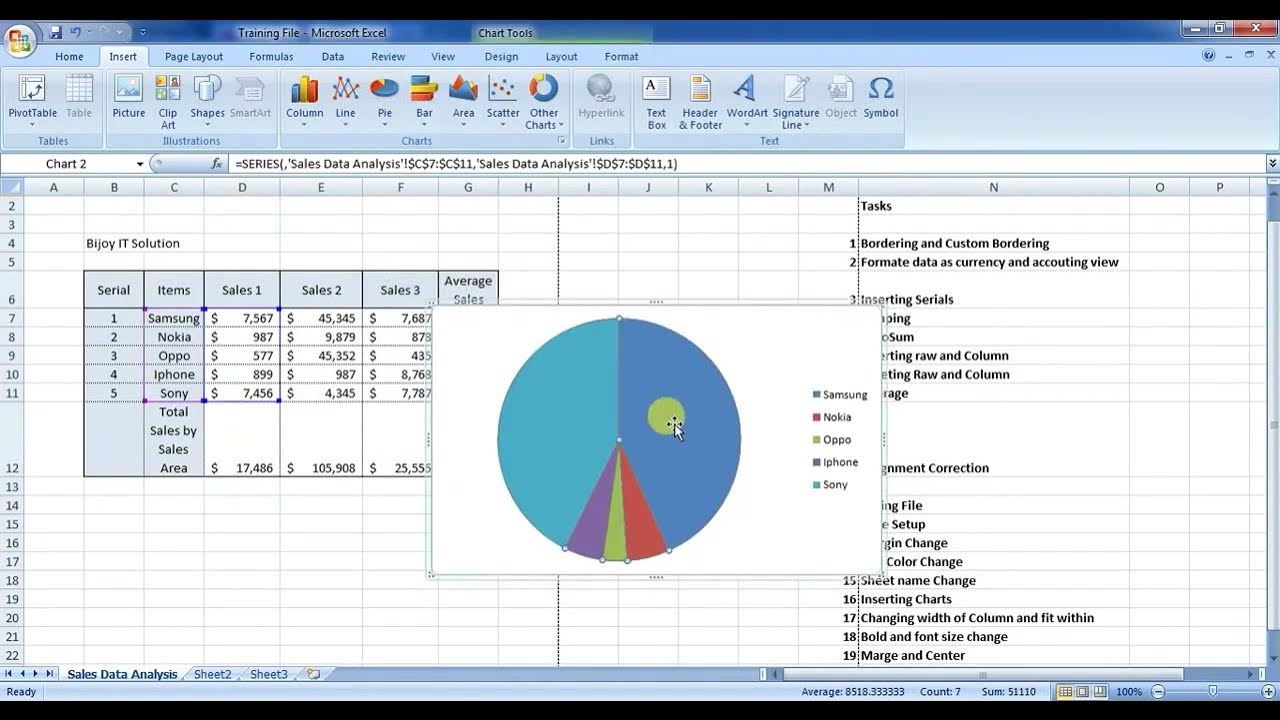This screenshot has width=1280, height=720.
Task: Open the Home ribbon tab
Action: click(x=69, y=57)
